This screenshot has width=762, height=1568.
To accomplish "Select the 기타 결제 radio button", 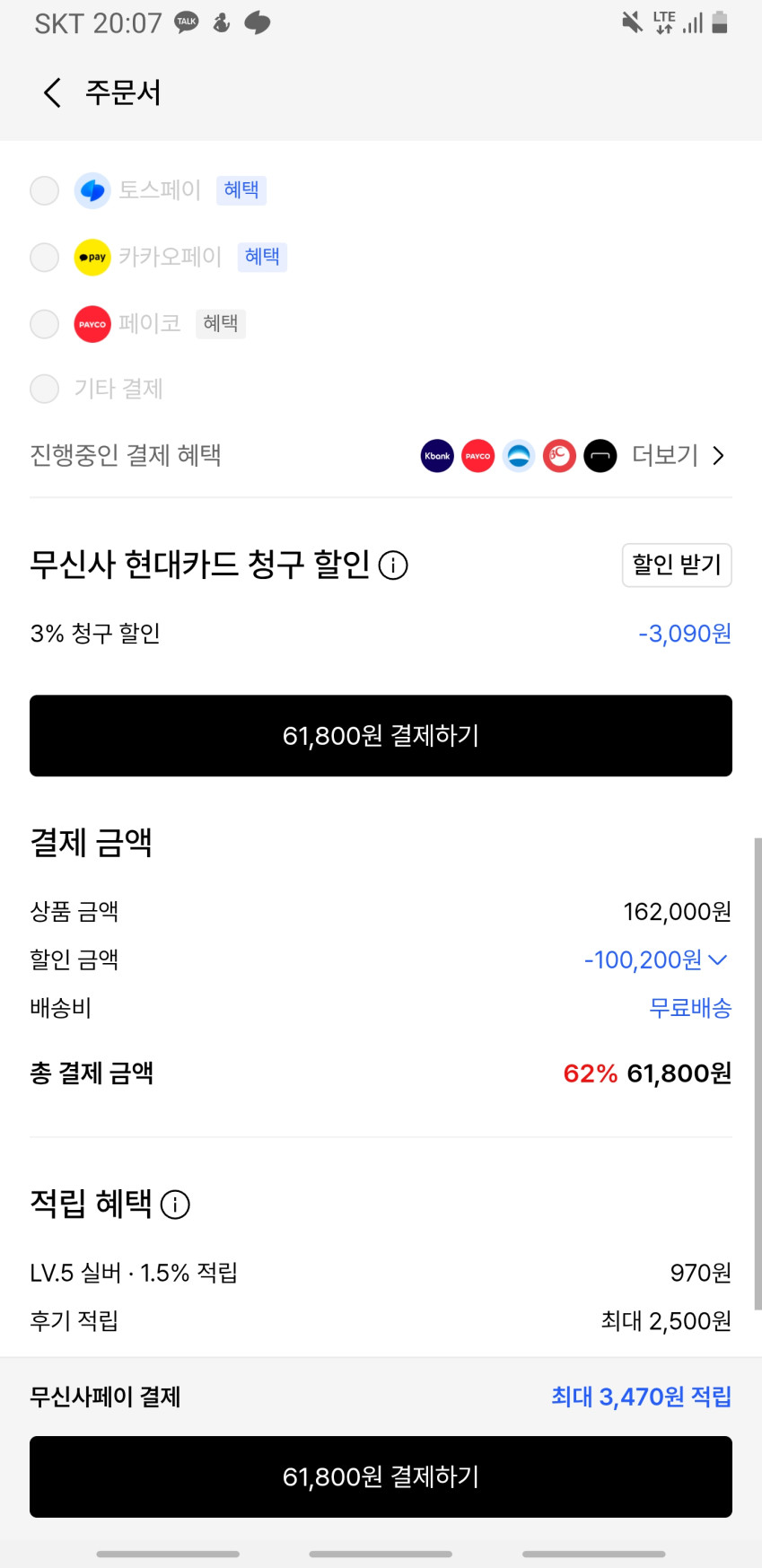I will pyautogui.click(x=45, y=389).
